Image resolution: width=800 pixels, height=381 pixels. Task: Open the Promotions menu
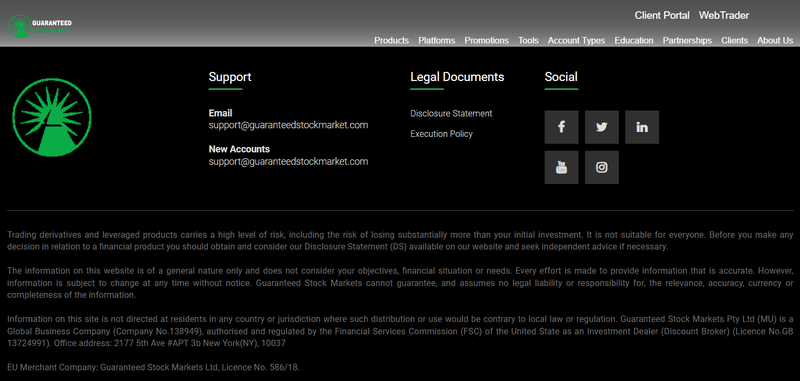tap(486, 40)
